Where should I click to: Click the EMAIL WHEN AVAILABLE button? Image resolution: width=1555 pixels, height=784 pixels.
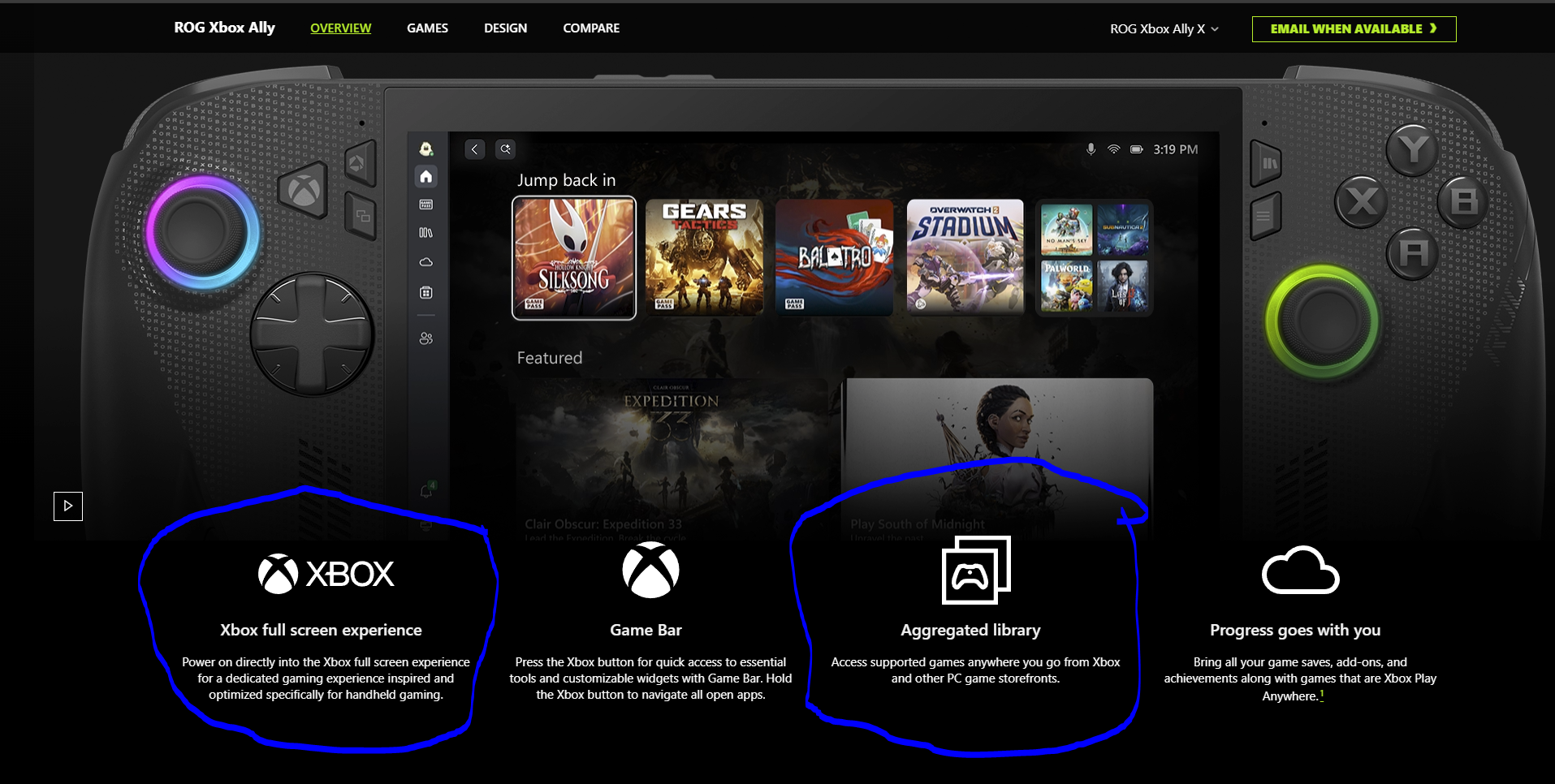(x=1354, y=29)
